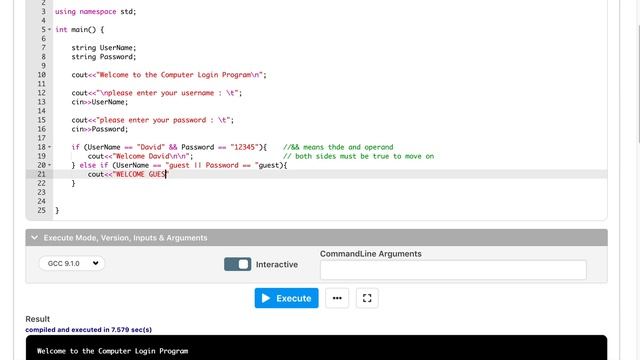Place cursor on 'string UserName;' line

[x=104, y=48]
